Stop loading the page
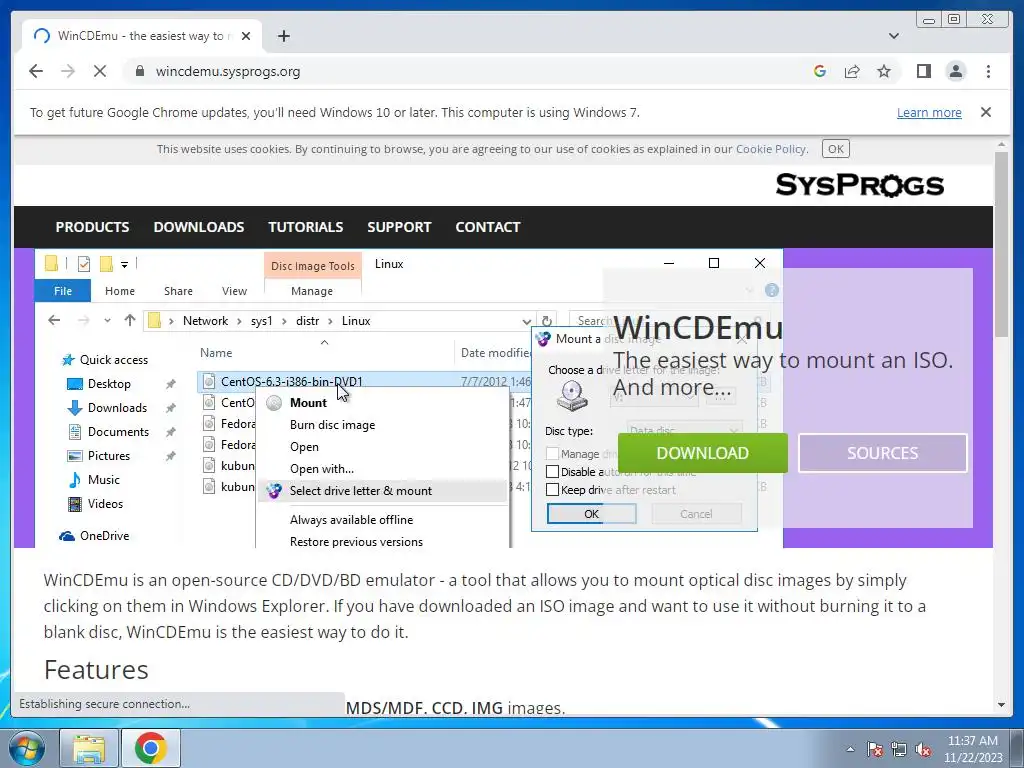This screenshot has width=1024, height=768. click(100, 71)
